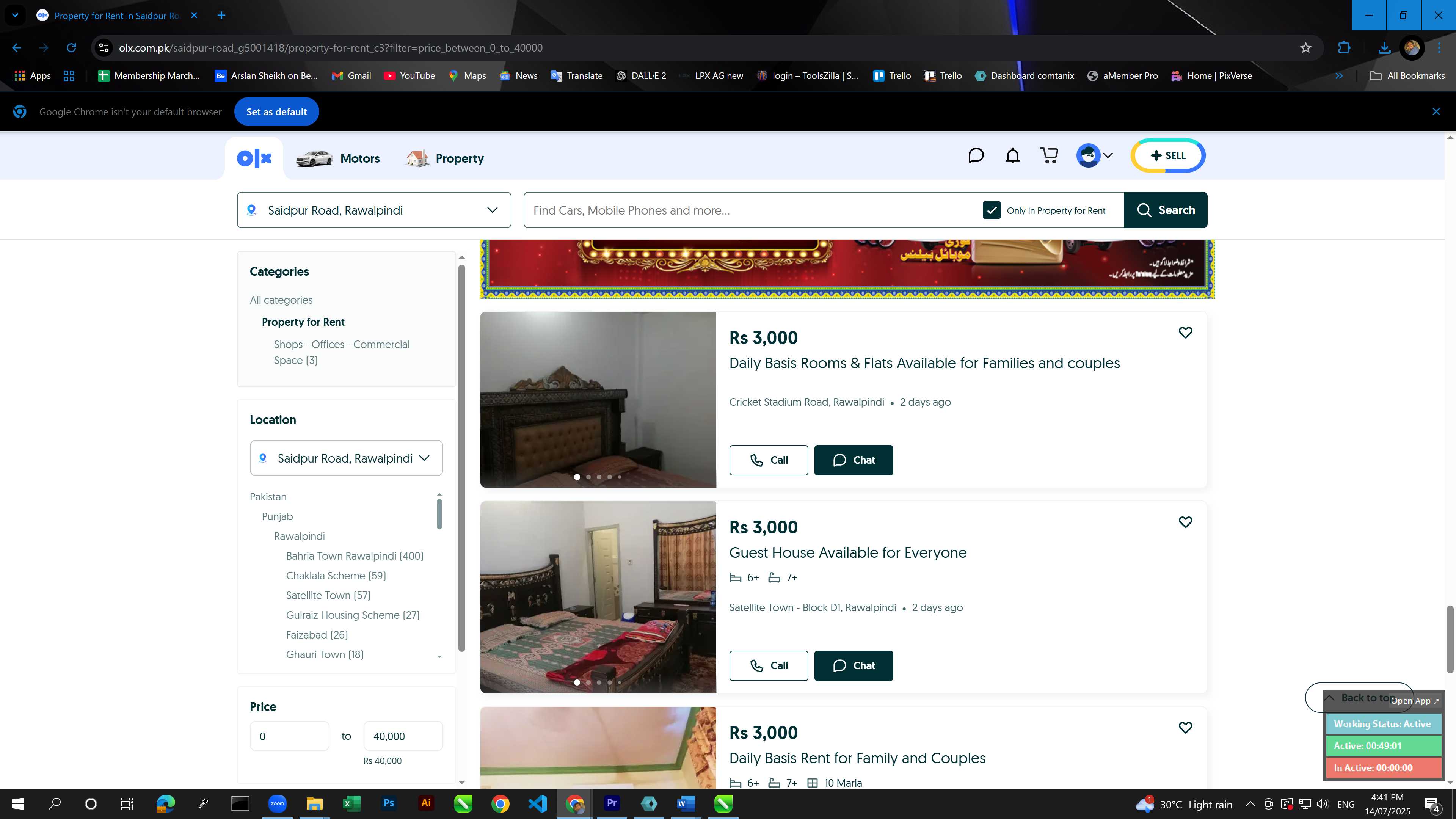The width and height of the screenshot is (1456, 819).
Task: Favorite the Guest House Available for Everyone listing
Action: click(x=1185, y=522)
